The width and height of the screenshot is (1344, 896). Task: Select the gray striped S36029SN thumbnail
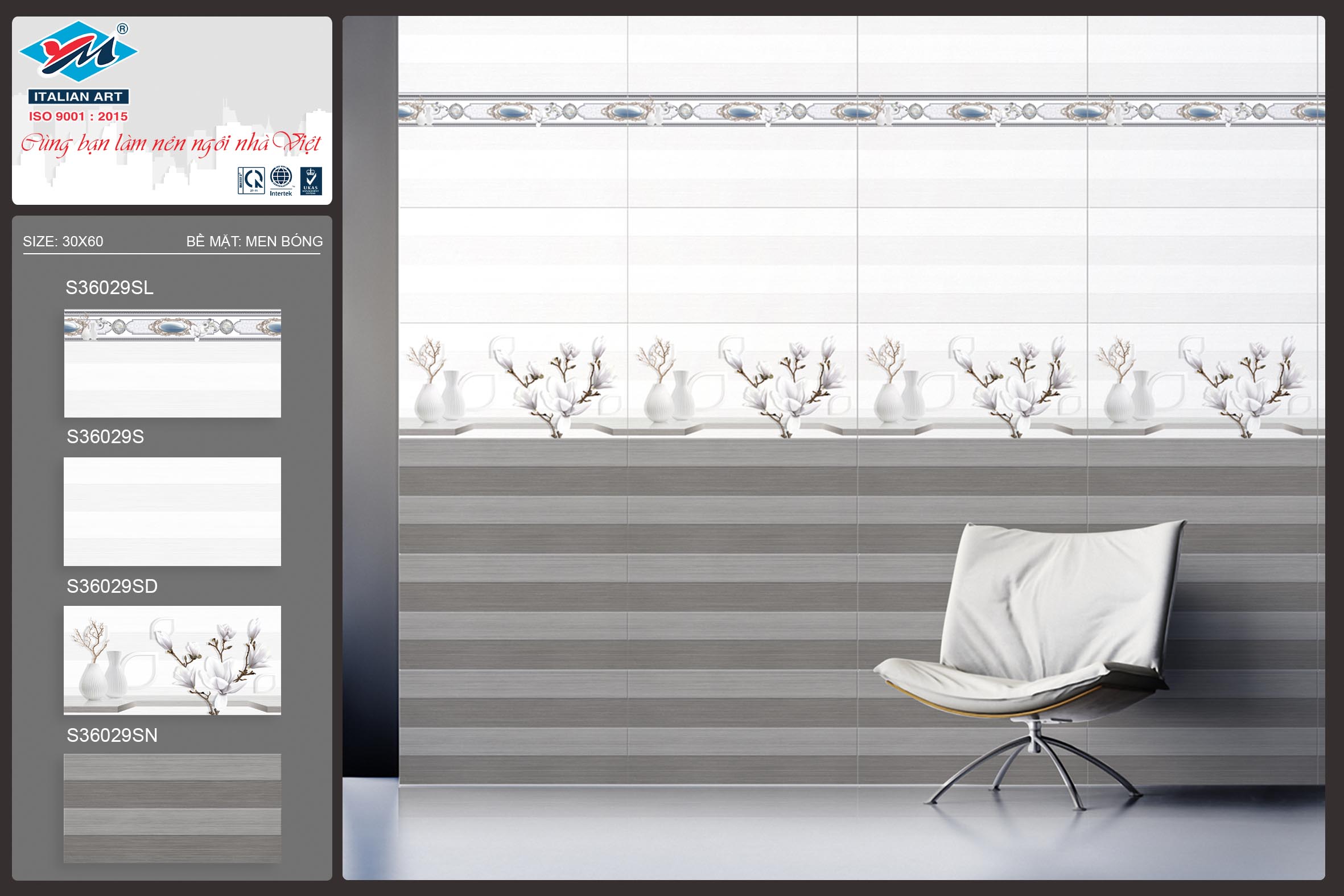click(172, 807)
